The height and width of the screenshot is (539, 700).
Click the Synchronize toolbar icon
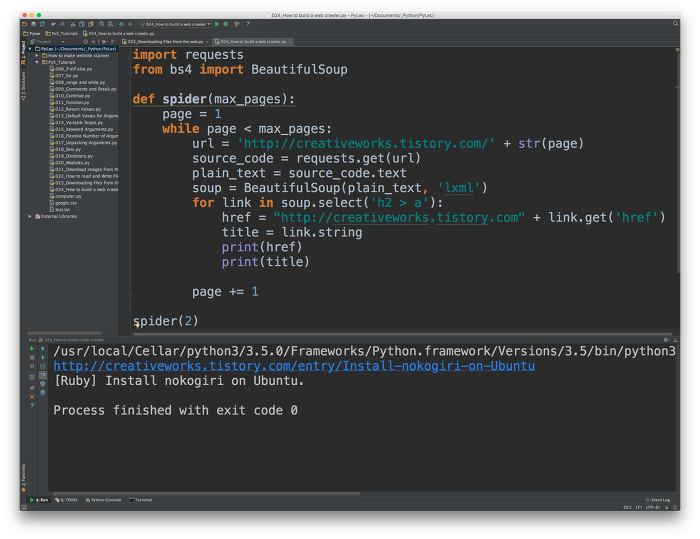pos(42,24)
